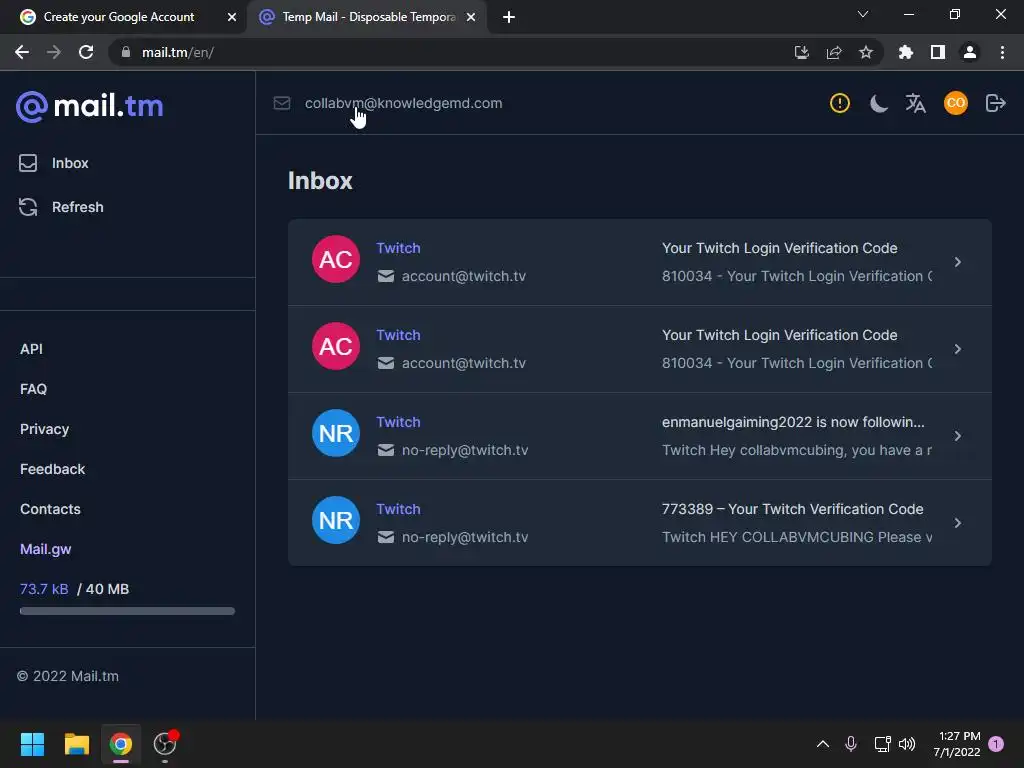Open the Feedback link in the sidebar

tap(52, 469)
